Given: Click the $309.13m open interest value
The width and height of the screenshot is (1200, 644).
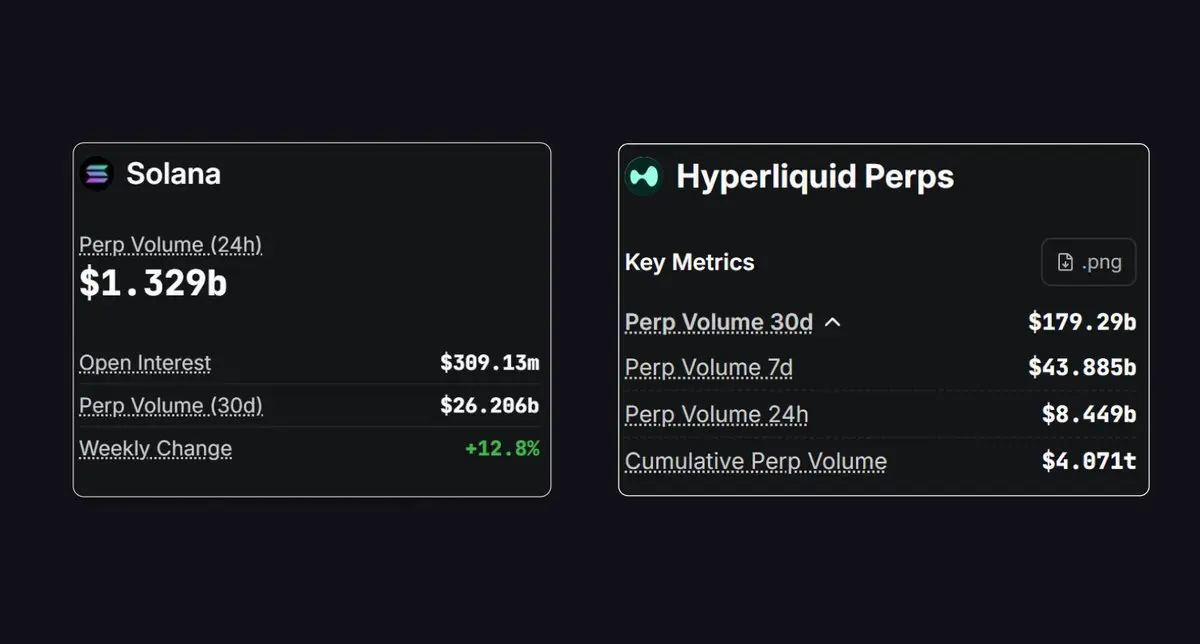Looking at the screenshot, I should pos(489,363).
